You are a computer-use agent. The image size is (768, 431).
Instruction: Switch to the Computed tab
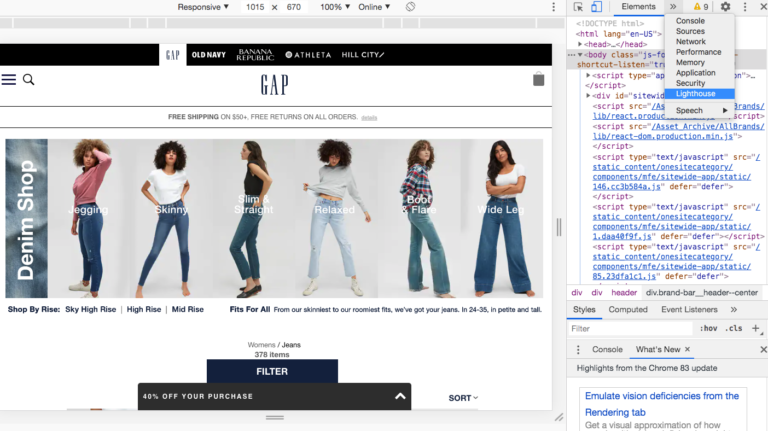[628, 310]
